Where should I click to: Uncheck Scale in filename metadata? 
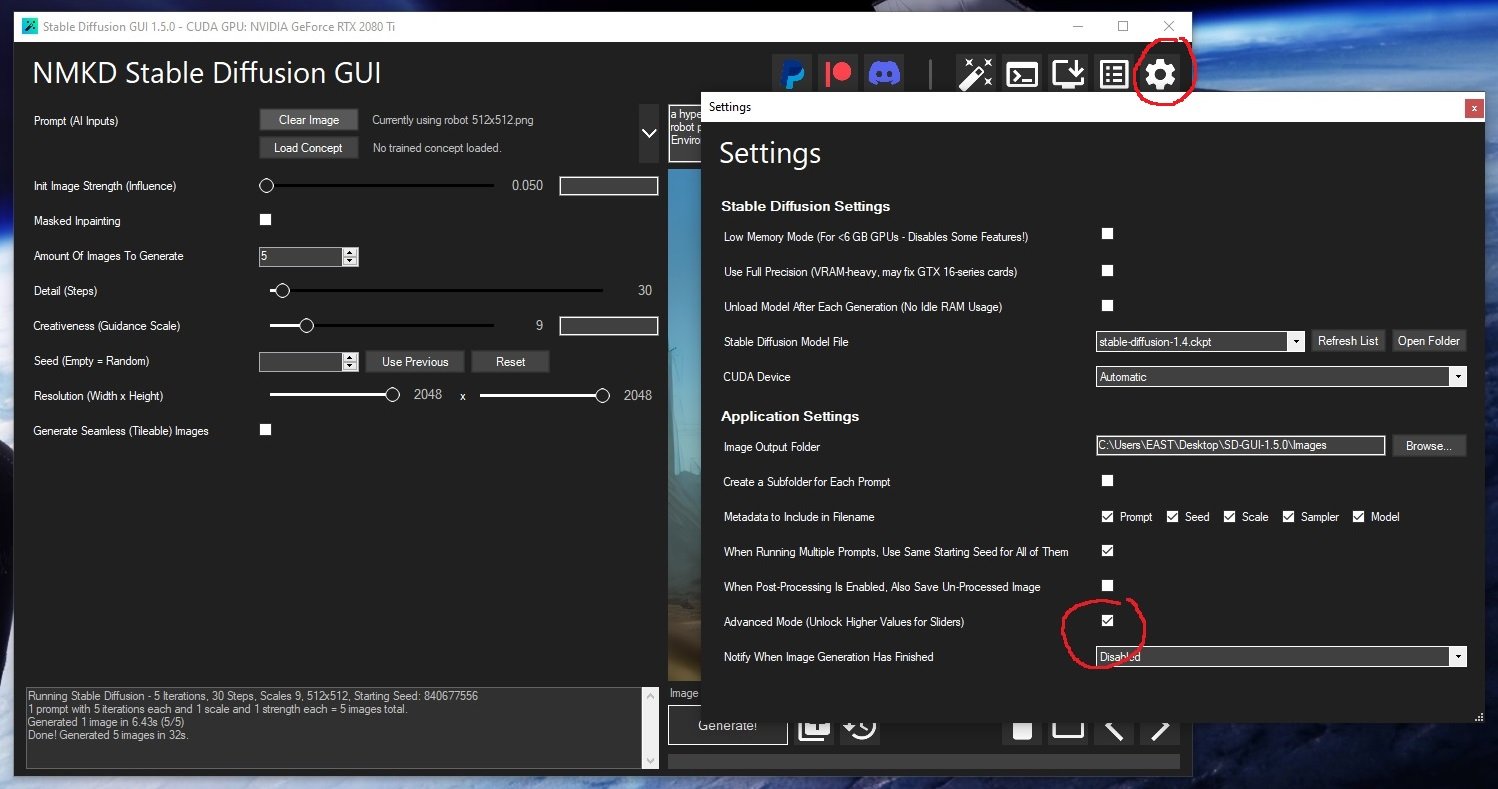tap(1230, 516)
